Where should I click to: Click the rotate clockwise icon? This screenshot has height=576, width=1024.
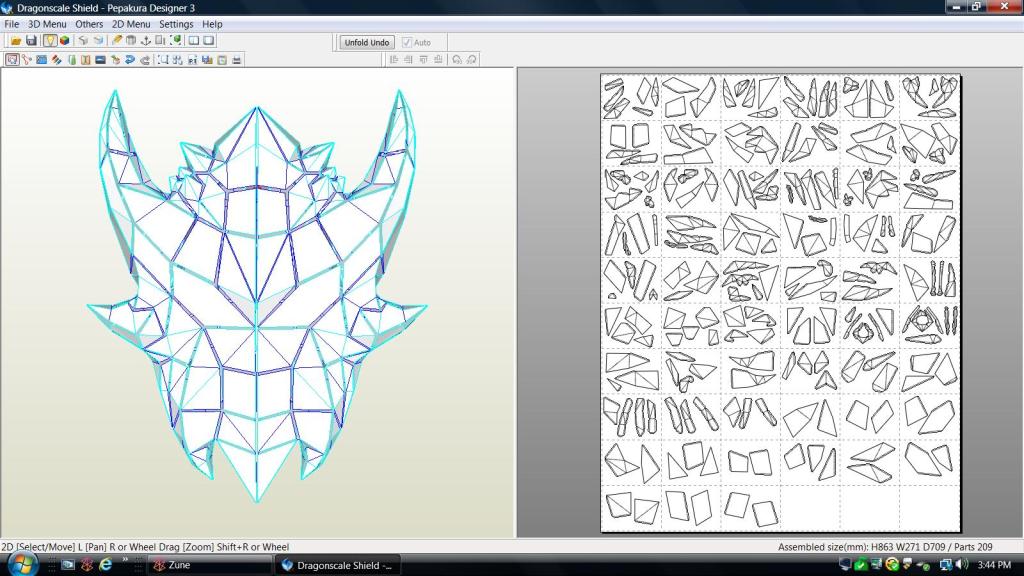click(x=472, y=59)
